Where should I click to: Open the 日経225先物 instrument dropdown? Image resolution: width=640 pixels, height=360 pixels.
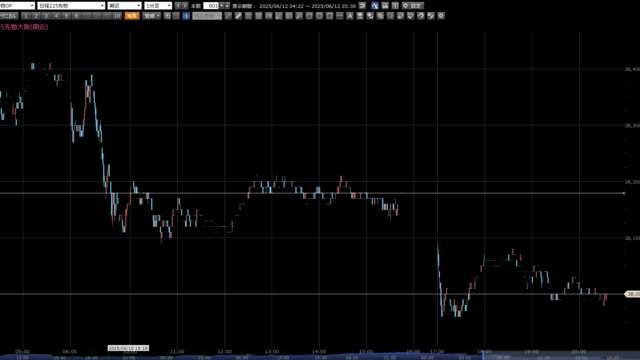[x=71, y=6]
